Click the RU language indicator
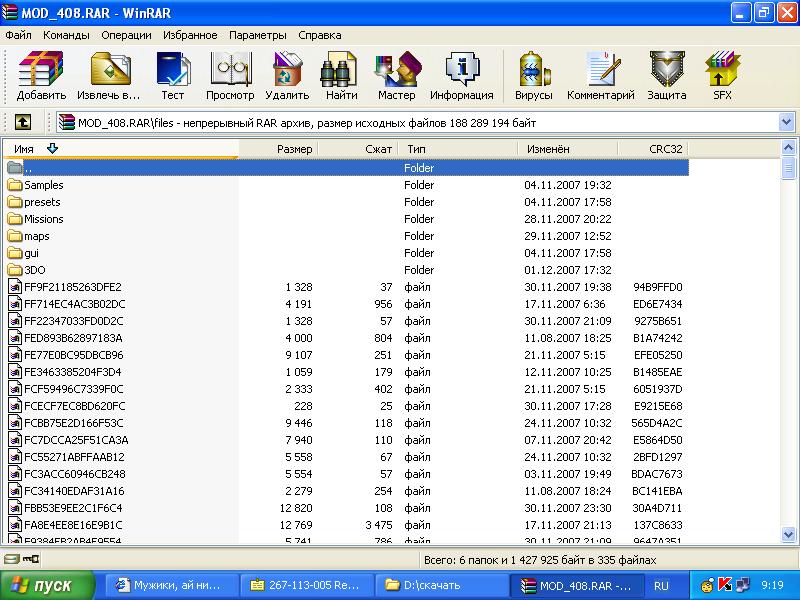The image size is (800, 600). pyautogui.click(x=661, y=586)
